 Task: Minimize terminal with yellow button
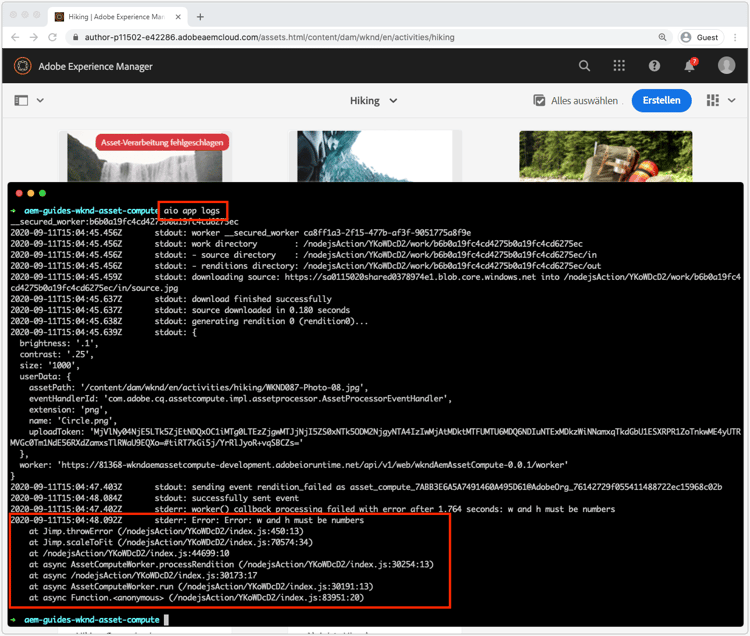[31, 193]
